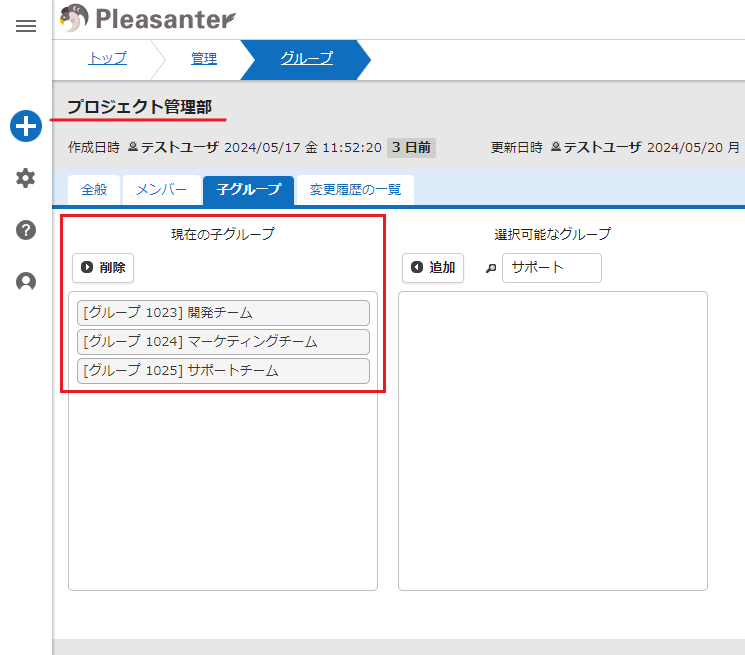Open the hamburger navigation menu
This screenshot has width=745, height=655.
(26, 26)
